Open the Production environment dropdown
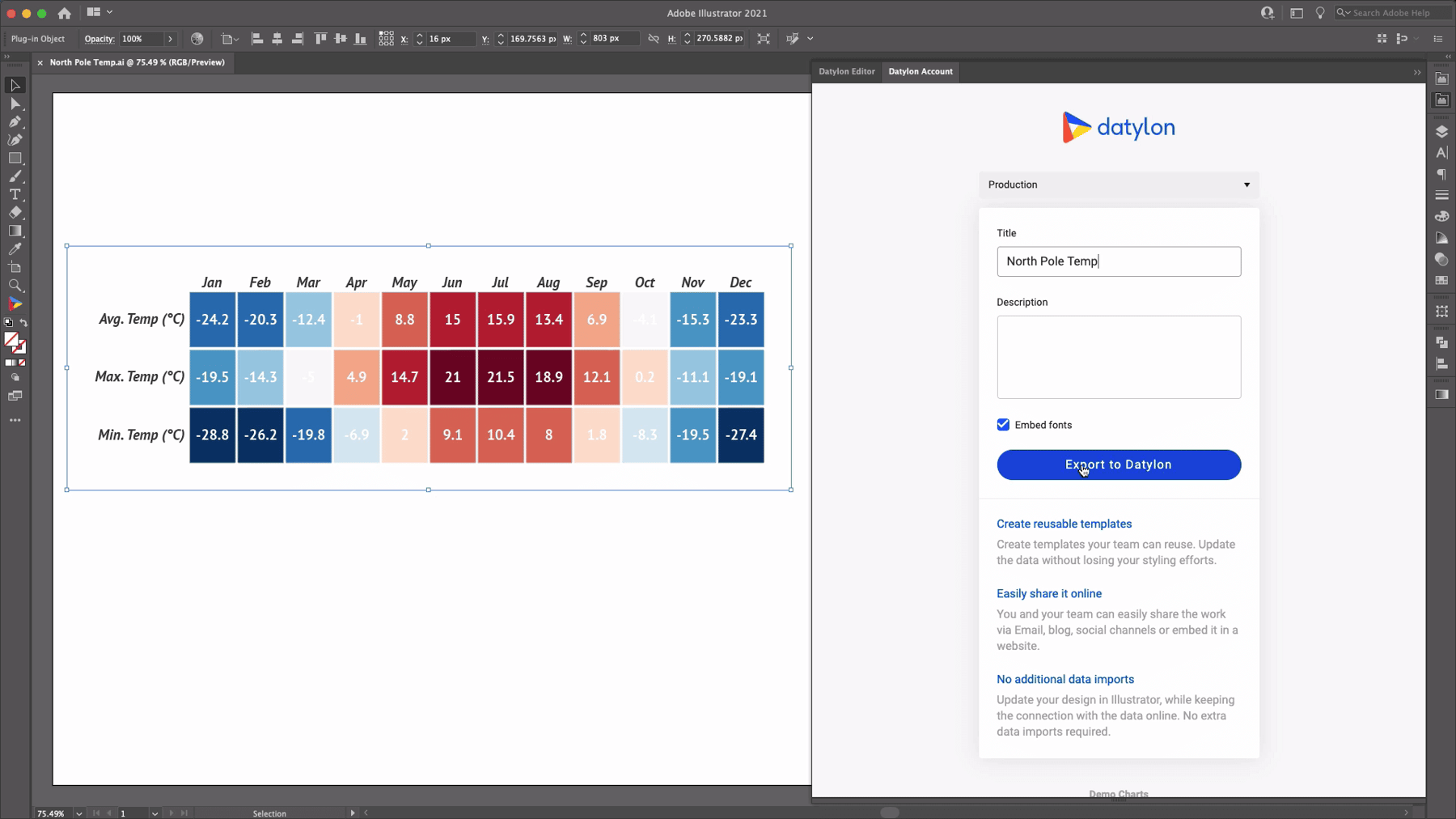The image size is (1456, 819). click(x=1119, y=185)
